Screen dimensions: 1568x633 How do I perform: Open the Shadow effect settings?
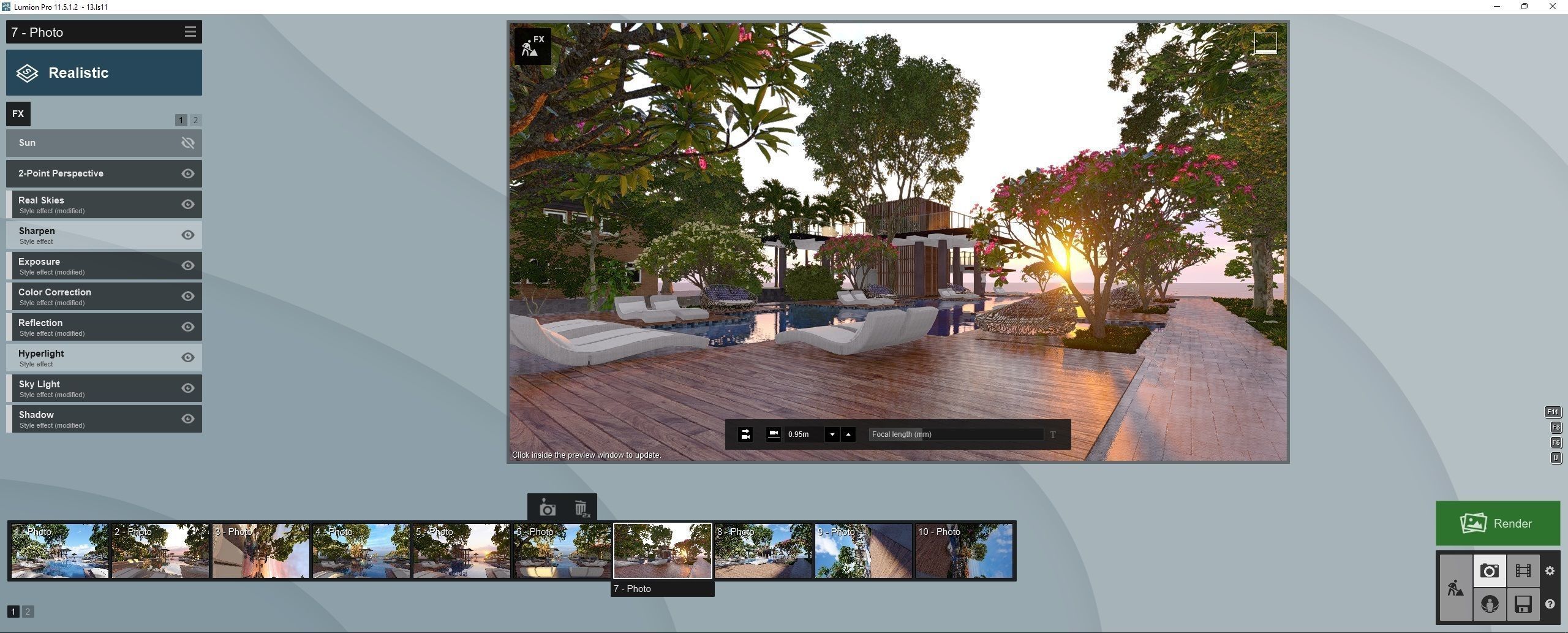pyautogui.click(x=104, y=419)
